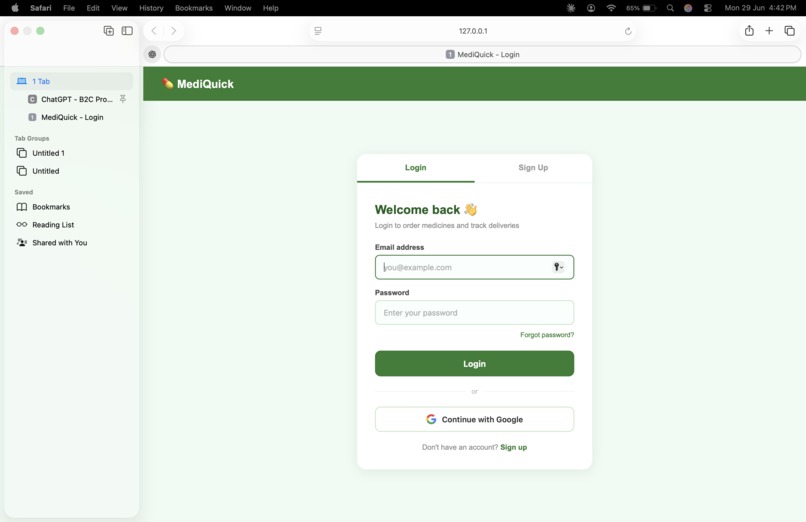Image resolution: width=806 pixels, height=522 pixels.
Task: Switch to the Sign Up tab
Action: 533,167
